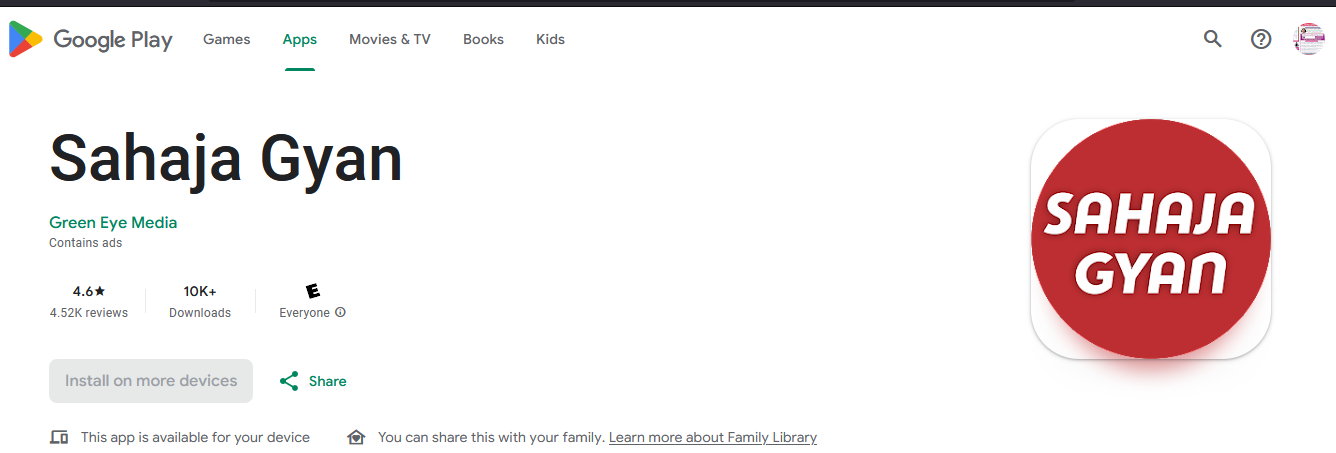1336x453 pixels.
Task: Click the green share icon
Action: point(289,381)
